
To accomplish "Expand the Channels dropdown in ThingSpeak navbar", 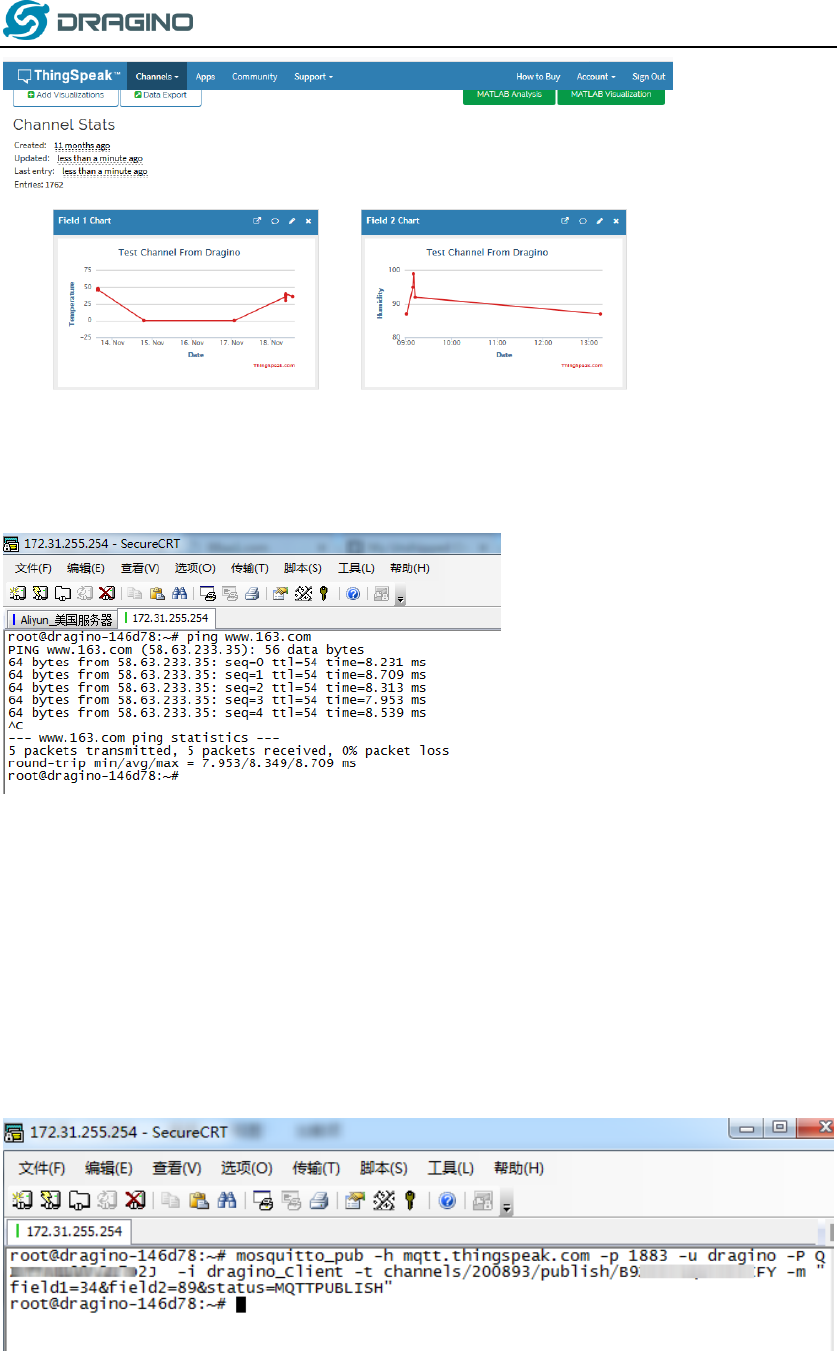I will tap(157, 76).
